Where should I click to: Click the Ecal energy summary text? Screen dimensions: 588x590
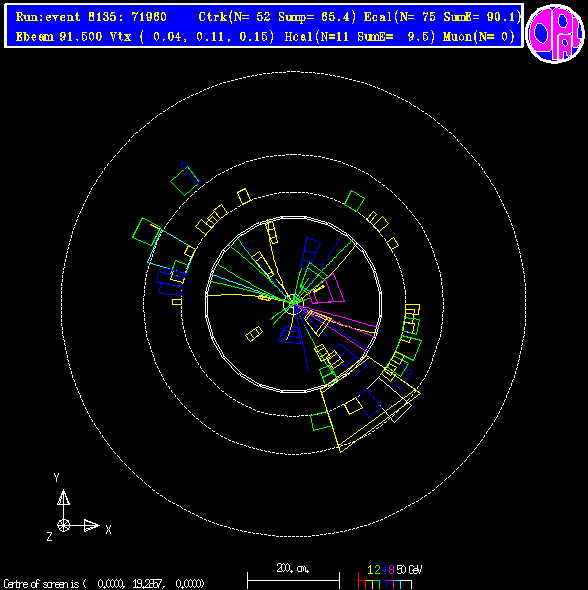442,17
